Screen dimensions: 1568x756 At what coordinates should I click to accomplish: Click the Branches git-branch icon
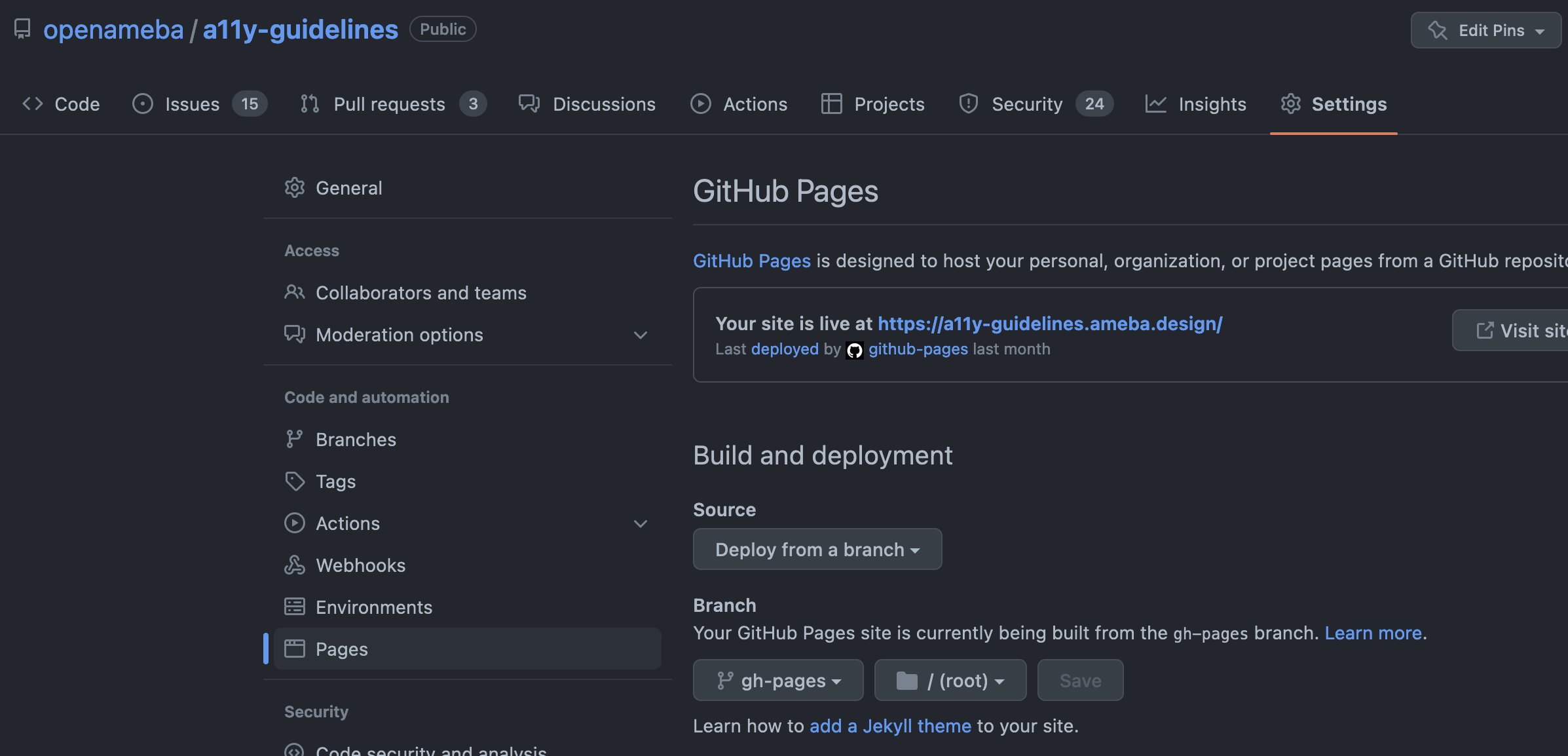click(x=294, y=440)
